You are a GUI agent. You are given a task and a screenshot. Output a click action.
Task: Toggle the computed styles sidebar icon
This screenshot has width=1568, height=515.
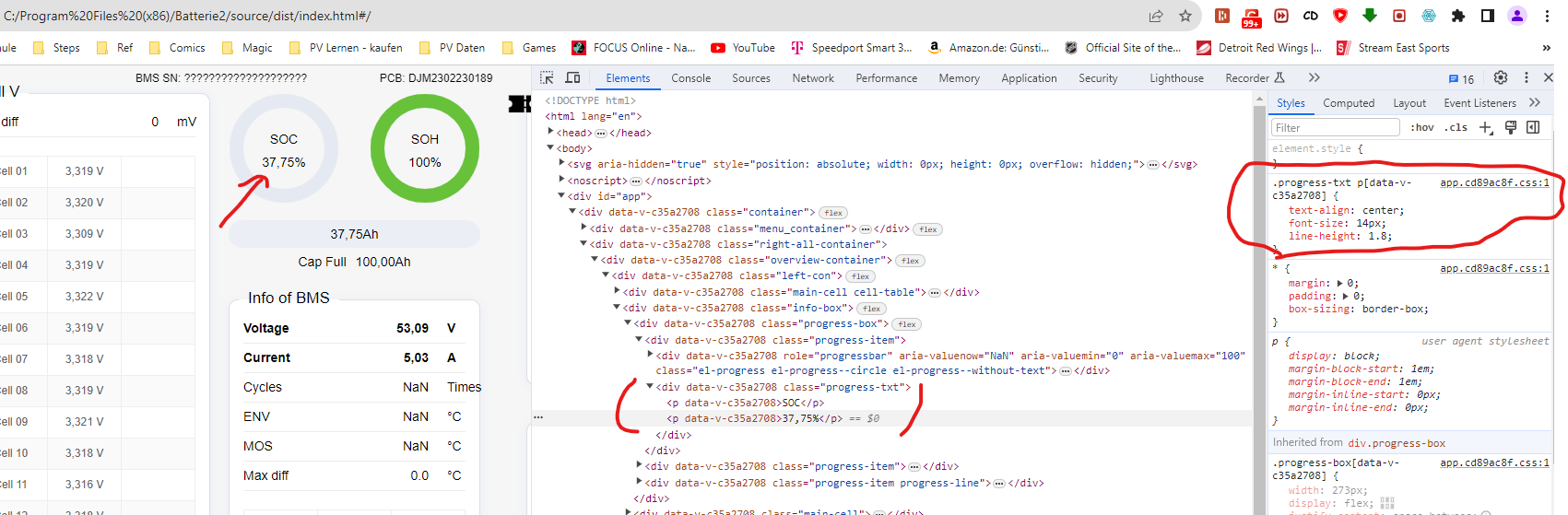(x=1533, y=128)
